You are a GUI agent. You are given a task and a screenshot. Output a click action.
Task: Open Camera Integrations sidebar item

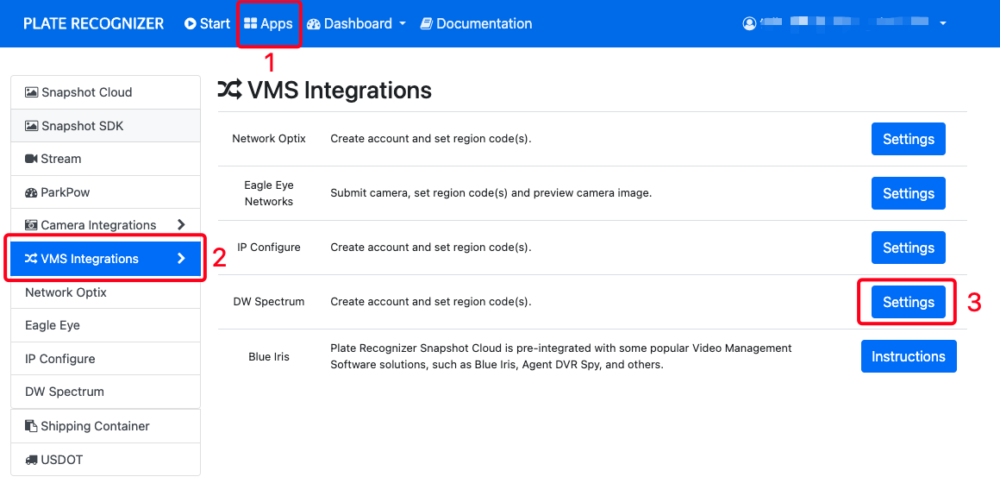click(106, 225)
